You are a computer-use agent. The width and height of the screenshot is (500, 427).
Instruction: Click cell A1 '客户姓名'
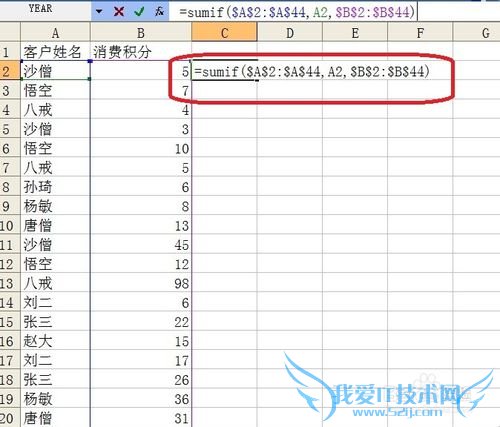[55, 52]
